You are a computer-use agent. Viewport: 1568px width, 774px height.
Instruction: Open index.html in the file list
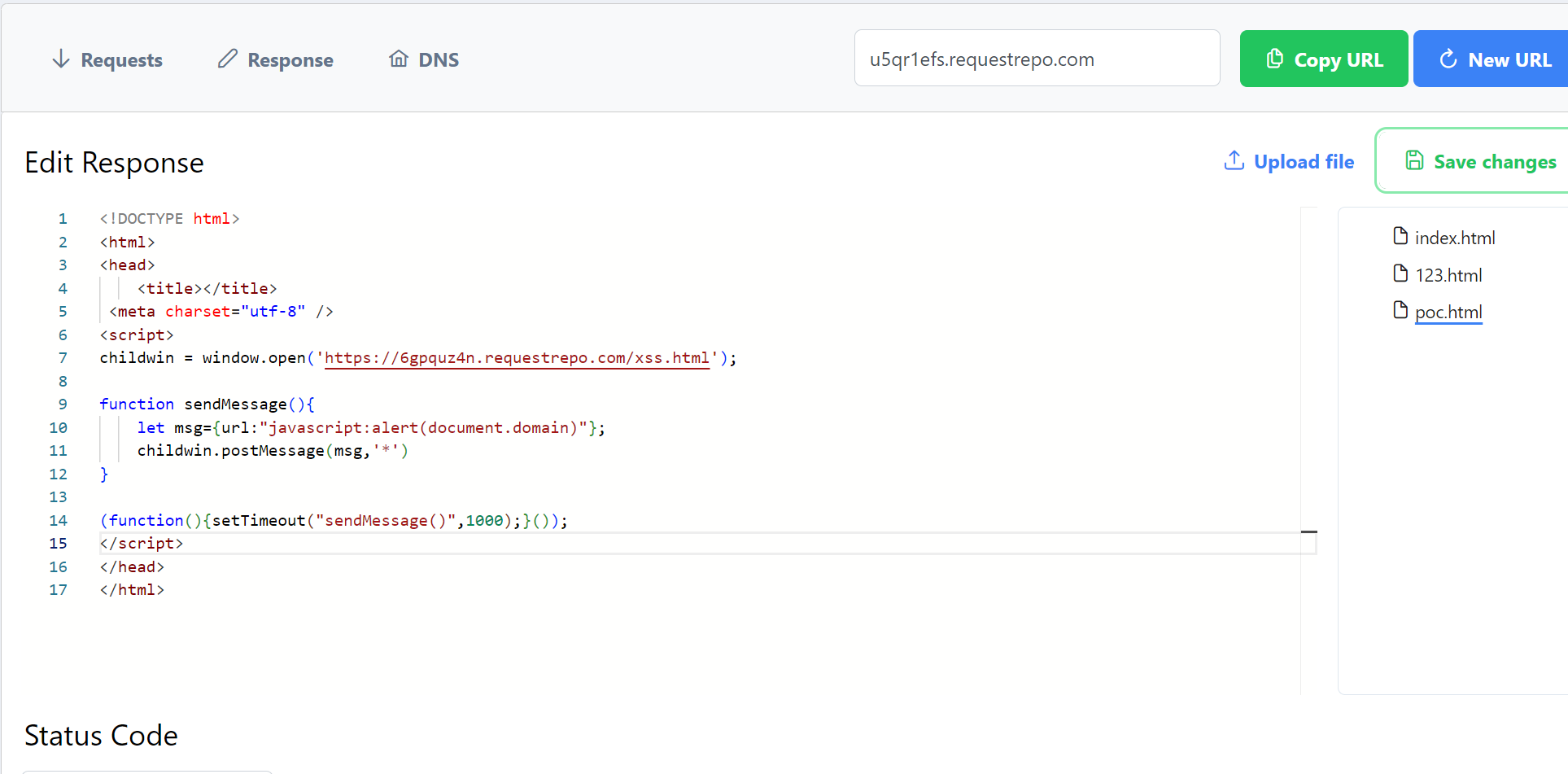(x=1455, y=238)
